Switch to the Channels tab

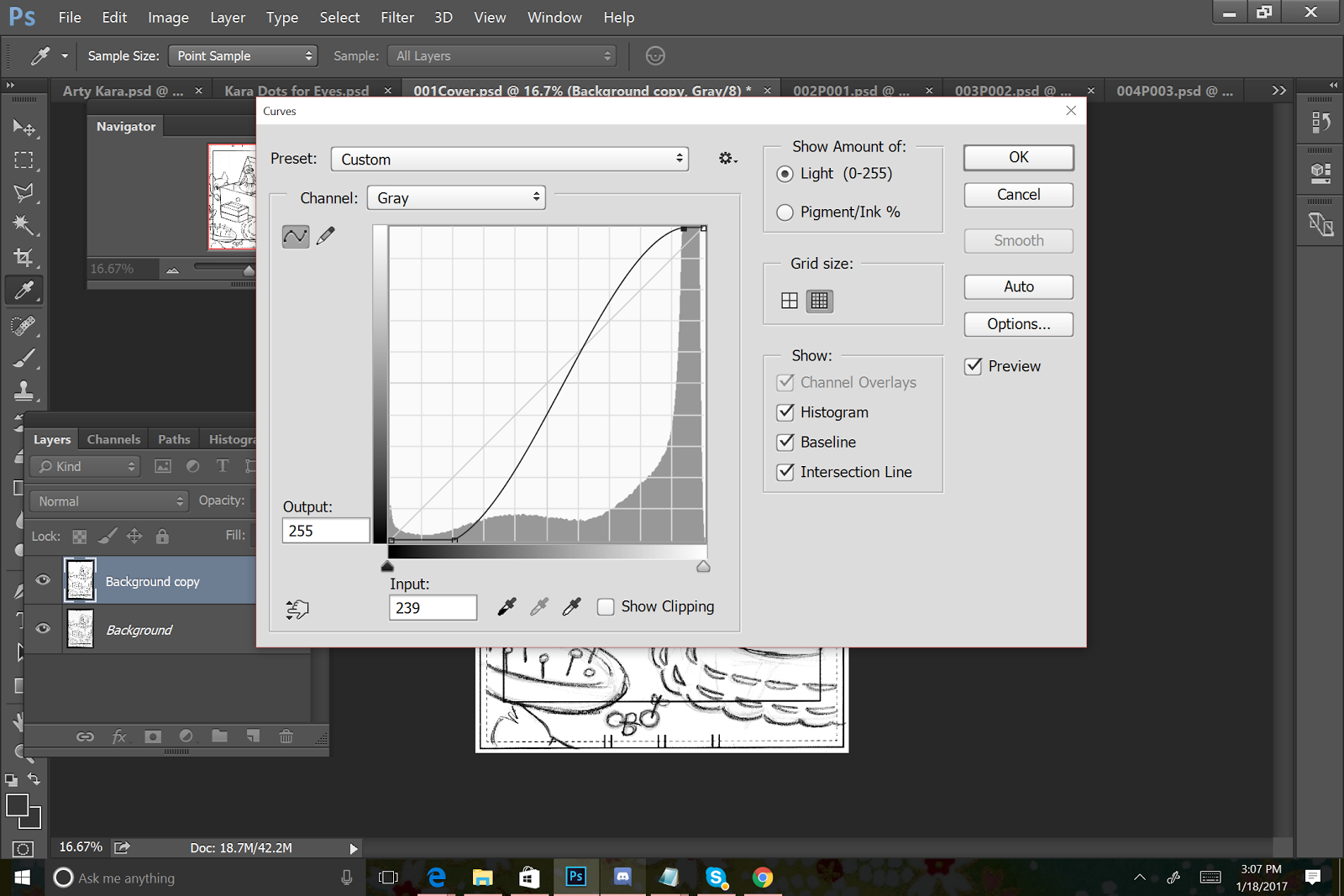point(113,439)
